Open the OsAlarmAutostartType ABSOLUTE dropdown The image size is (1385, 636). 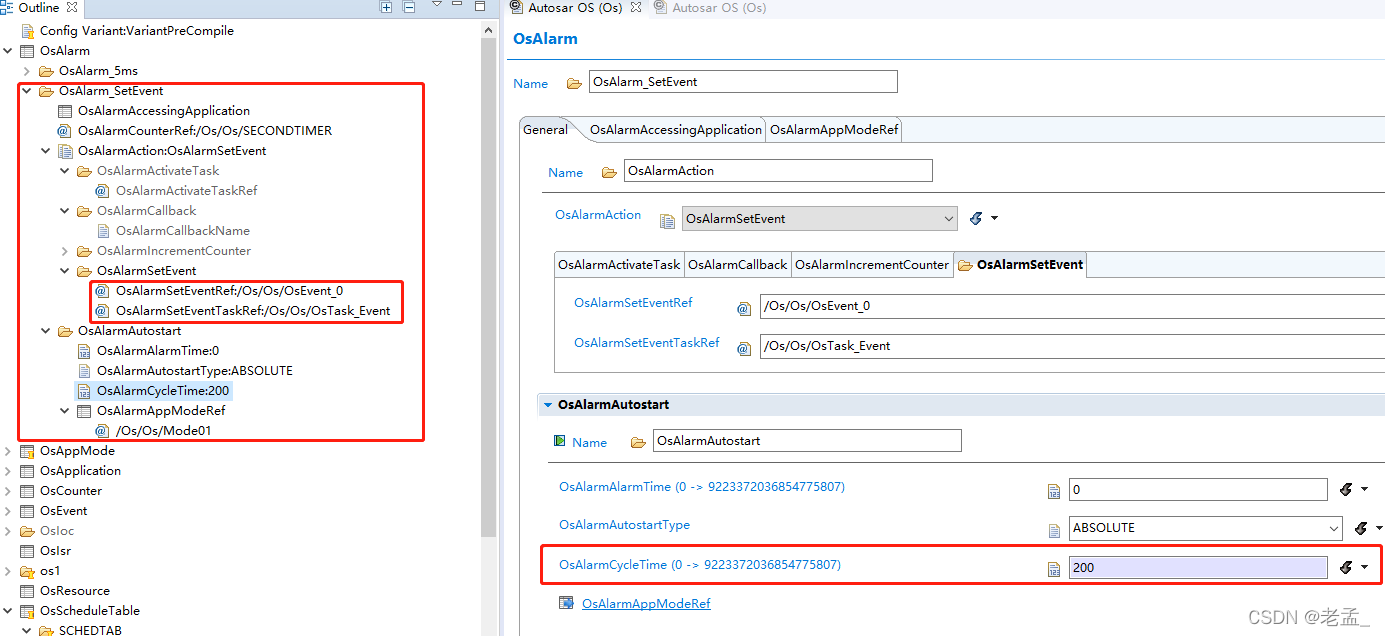1206,528
